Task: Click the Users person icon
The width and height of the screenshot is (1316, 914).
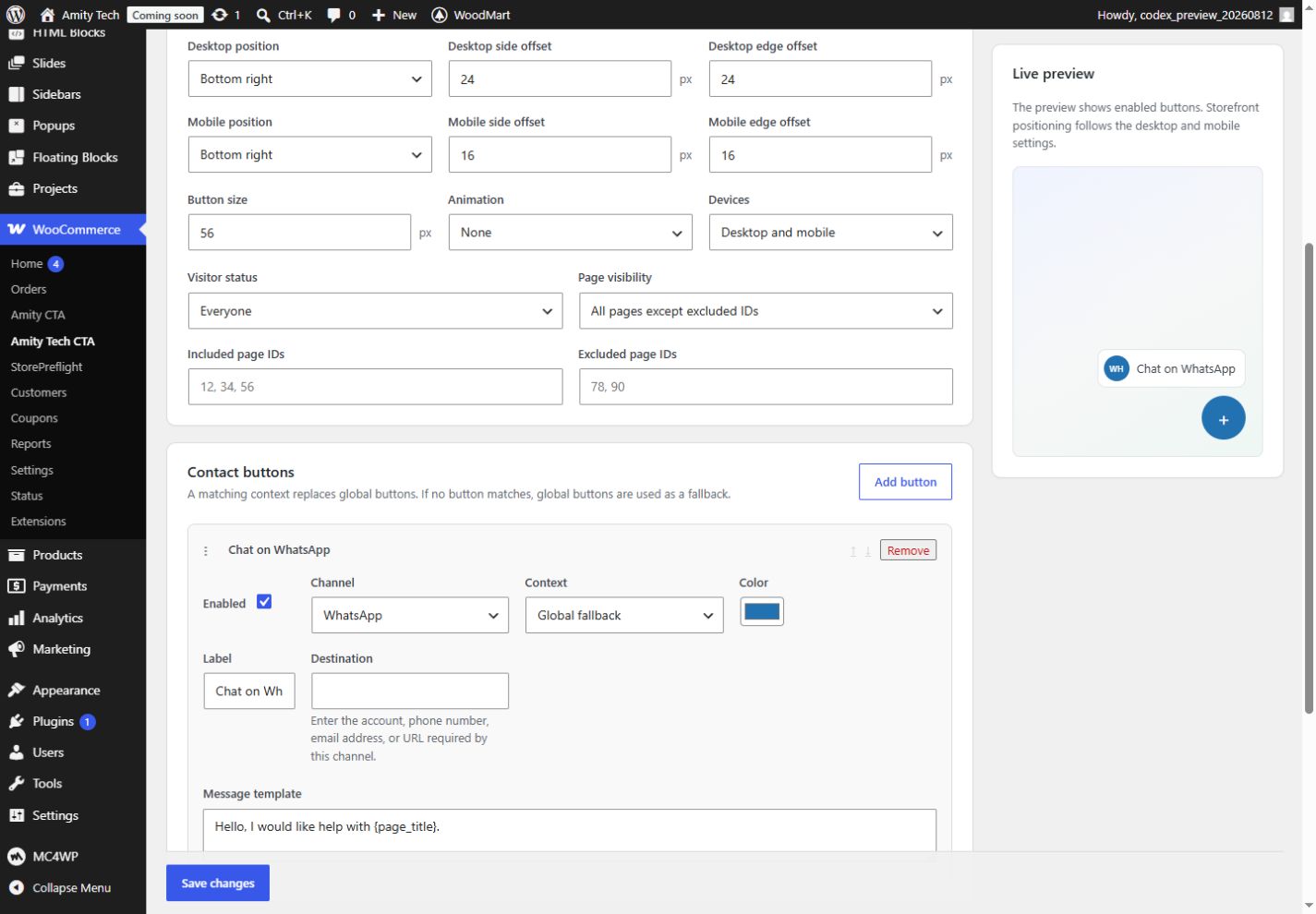Action: [17, 752]
